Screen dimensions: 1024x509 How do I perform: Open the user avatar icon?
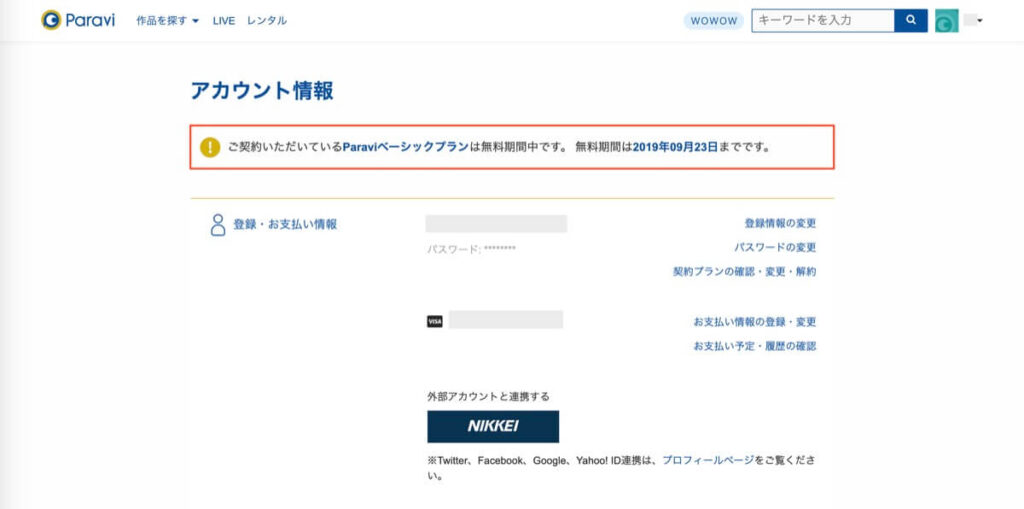coord(946,21)
